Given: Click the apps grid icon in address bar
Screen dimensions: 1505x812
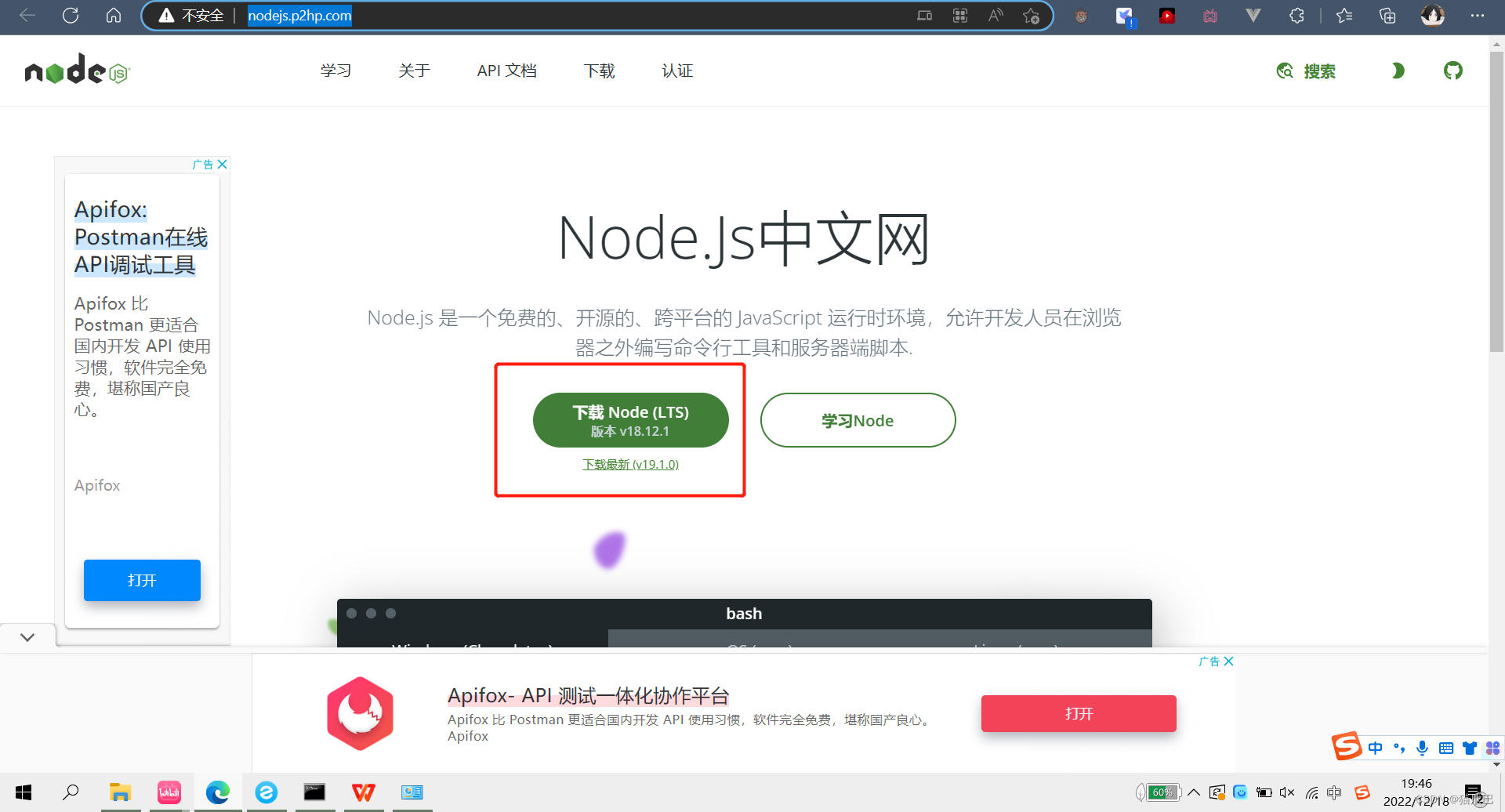Looking at the screenshot, I should click(x=960, y=16).
